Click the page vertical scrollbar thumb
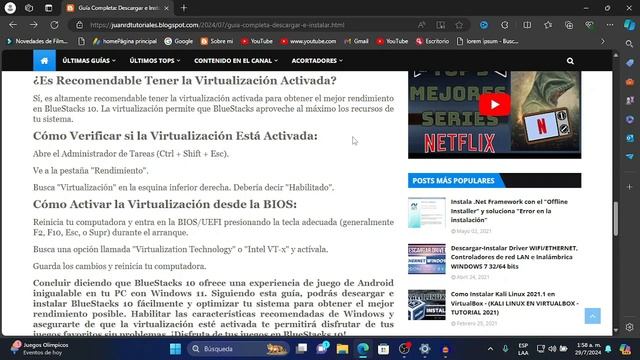 click(x=616, y=218)
